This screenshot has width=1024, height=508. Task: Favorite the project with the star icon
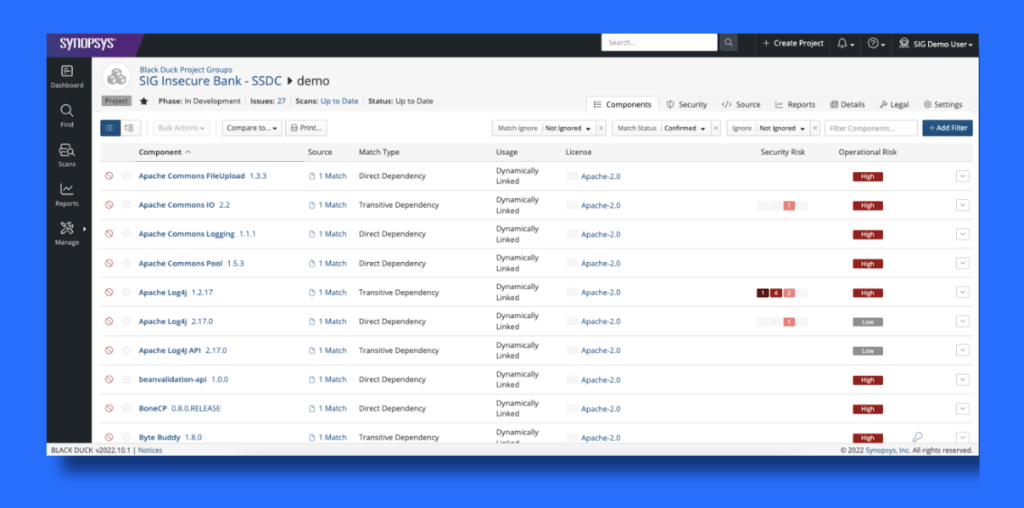(x=144, y=101)
